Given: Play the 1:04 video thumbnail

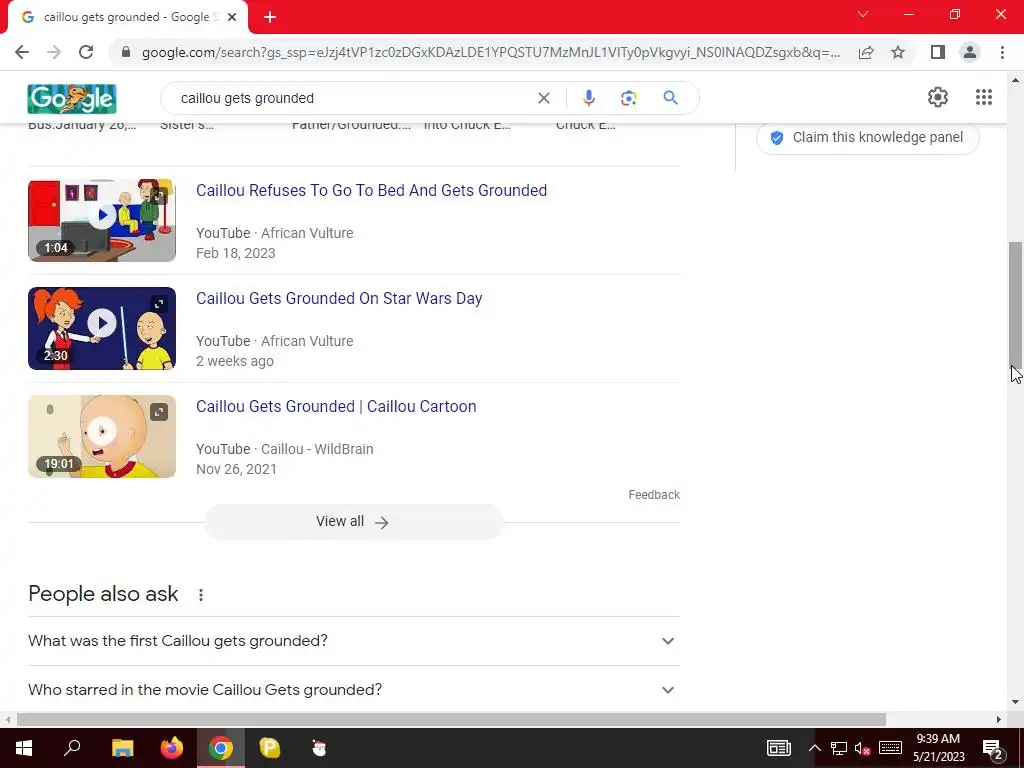Looking at the screenshot, I should [x=102, y=220].
